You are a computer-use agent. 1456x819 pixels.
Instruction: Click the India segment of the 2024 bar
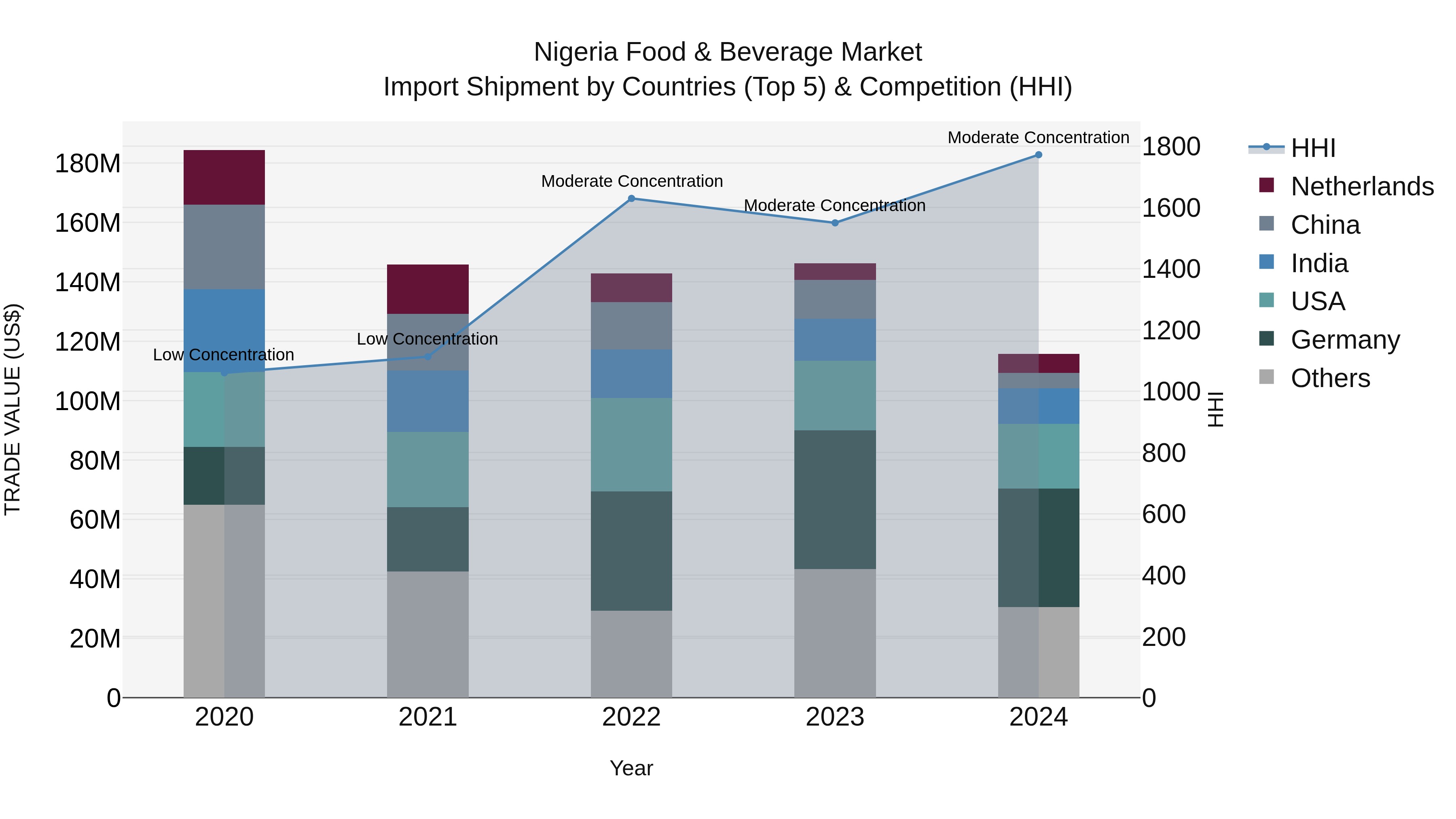[x=1038, y=406]
